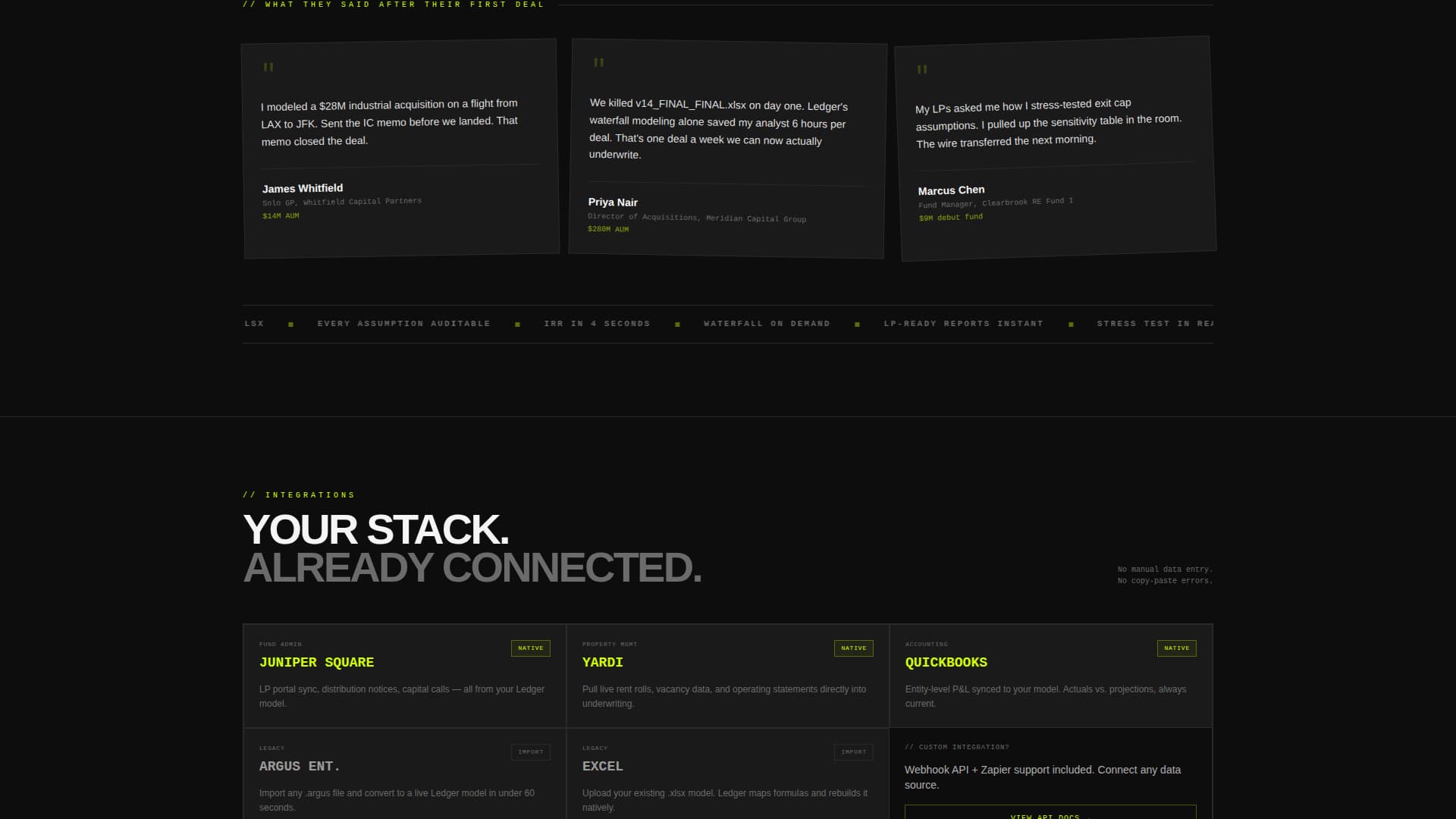Click the FUND ADMIN category label
The width and height of the screenshot is (1456, 819).
[280, 645]
